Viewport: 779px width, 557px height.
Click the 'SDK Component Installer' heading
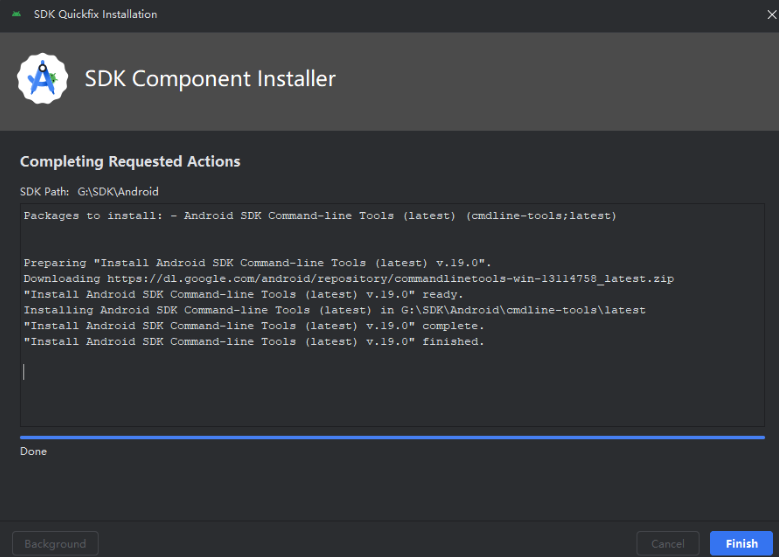(210, 79)
